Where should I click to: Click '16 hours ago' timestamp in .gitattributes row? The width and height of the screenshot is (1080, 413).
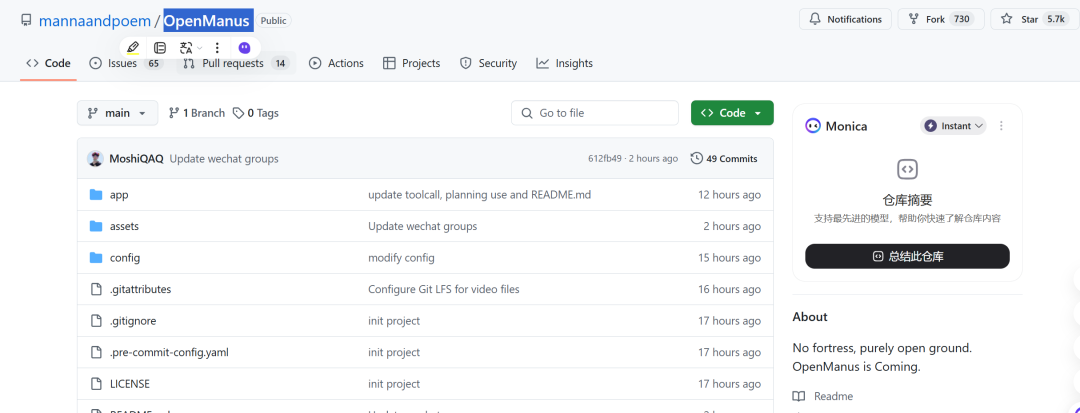coord(729,289)
